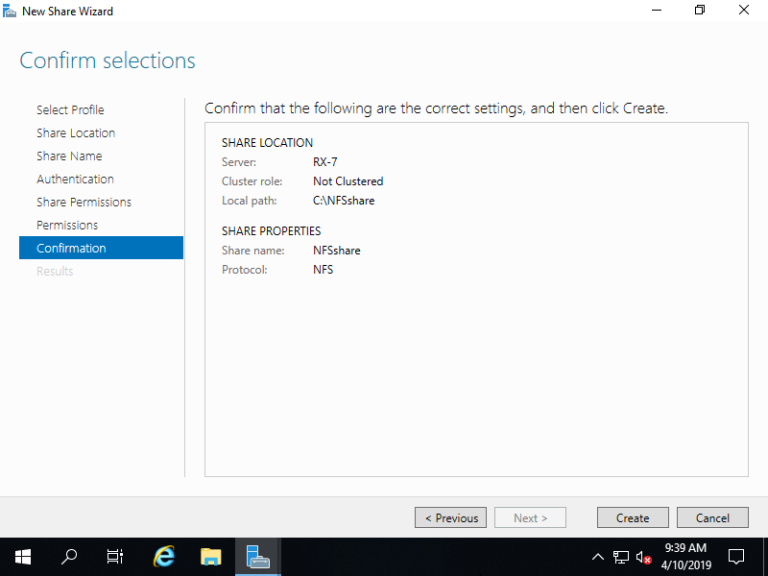
Task: Navigate to the Permissions step
Action: [x=67, y=225]
